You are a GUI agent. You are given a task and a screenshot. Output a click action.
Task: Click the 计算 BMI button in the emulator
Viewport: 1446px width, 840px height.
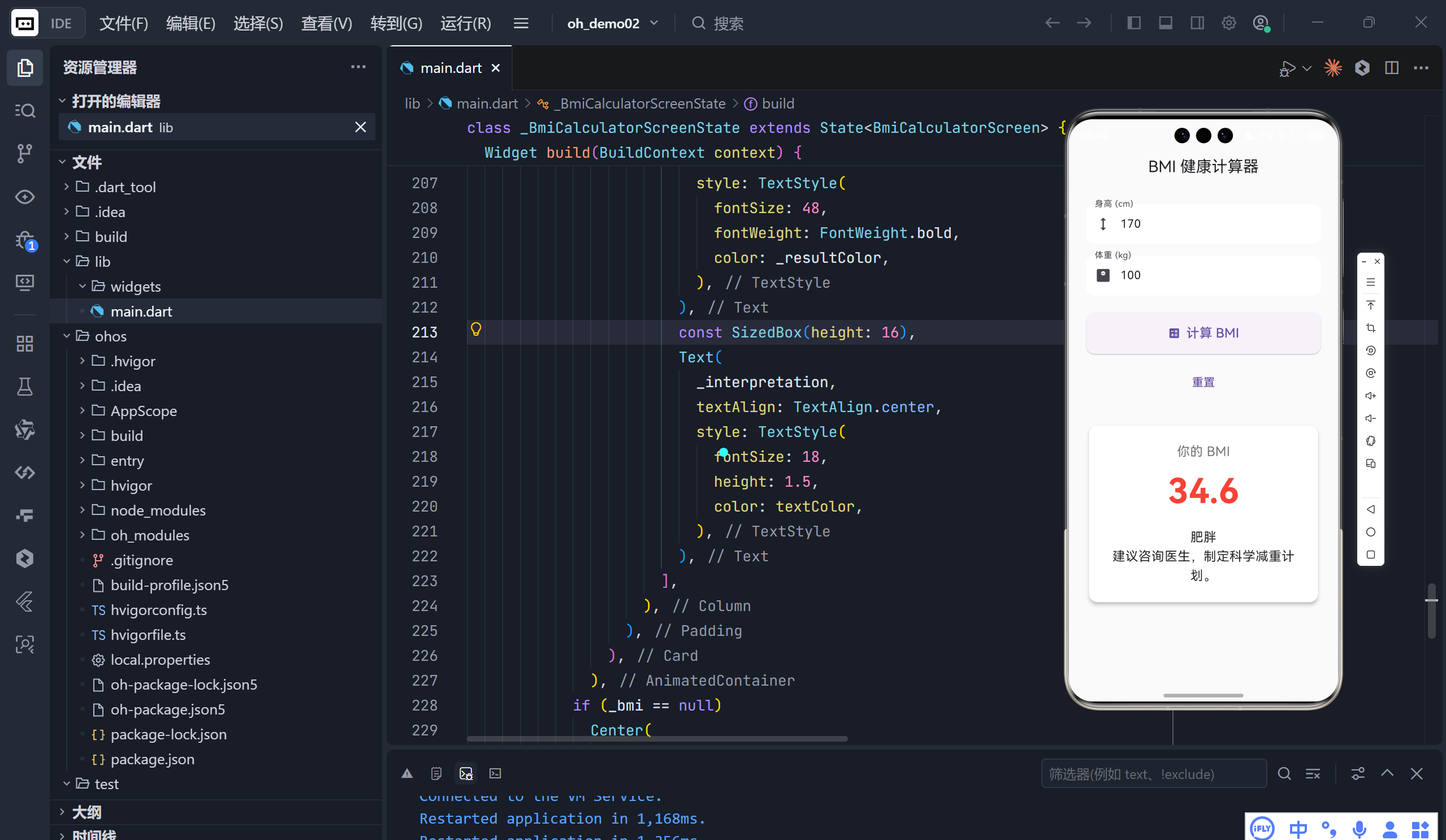pos(1203,333)
